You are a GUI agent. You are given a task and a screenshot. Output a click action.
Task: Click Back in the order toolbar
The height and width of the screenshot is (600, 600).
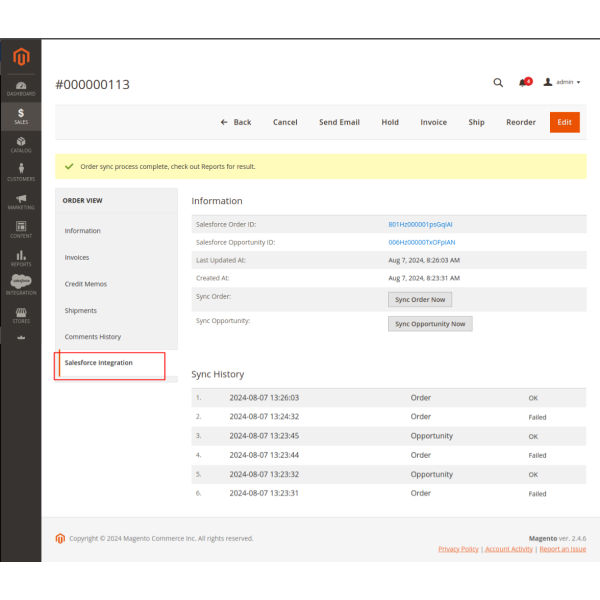click(x=236, y=122)
